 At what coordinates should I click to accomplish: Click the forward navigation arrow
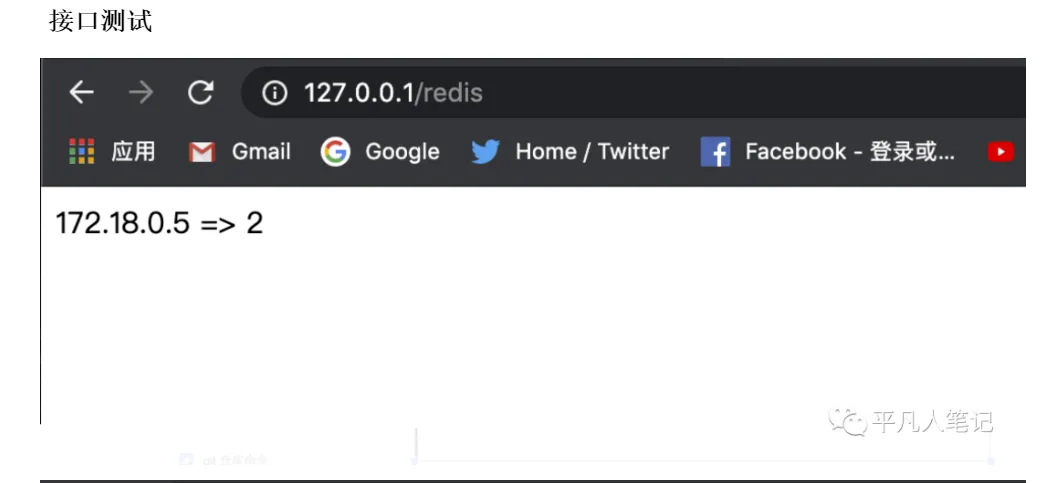(141, 93)
